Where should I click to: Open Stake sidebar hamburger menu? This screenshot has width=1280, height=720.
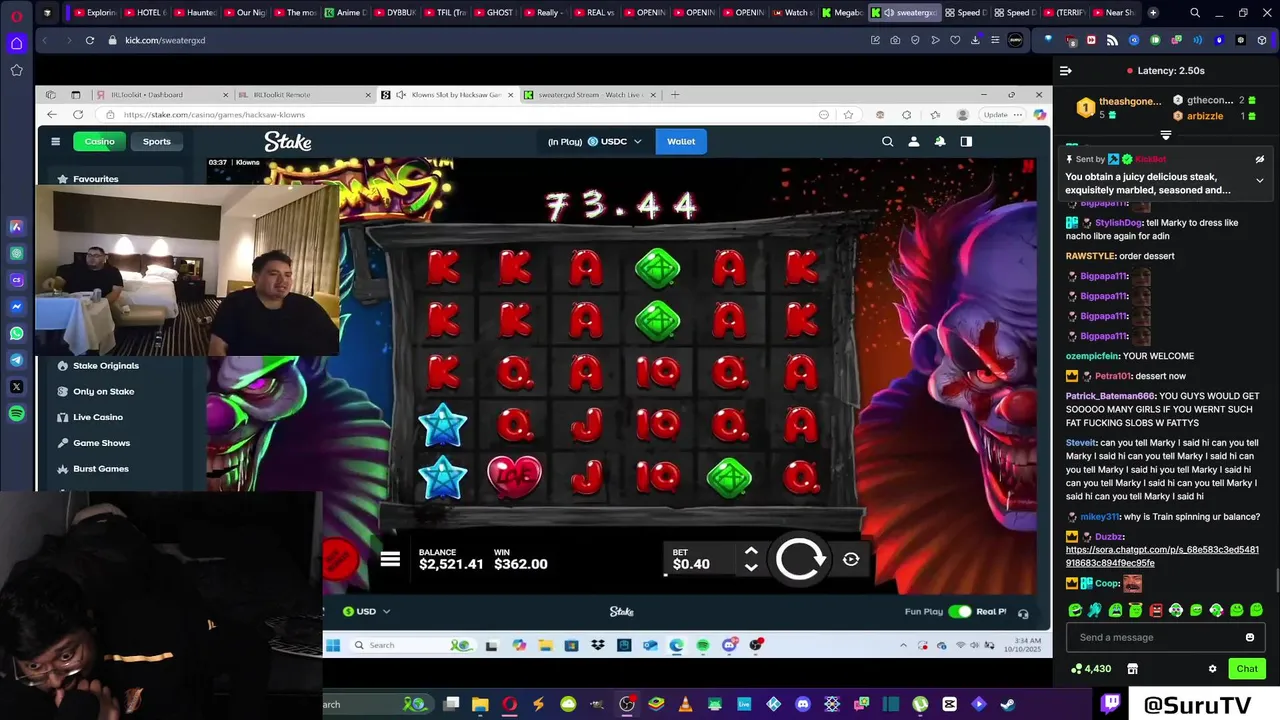pyautogui.click(x=55, y=142)
